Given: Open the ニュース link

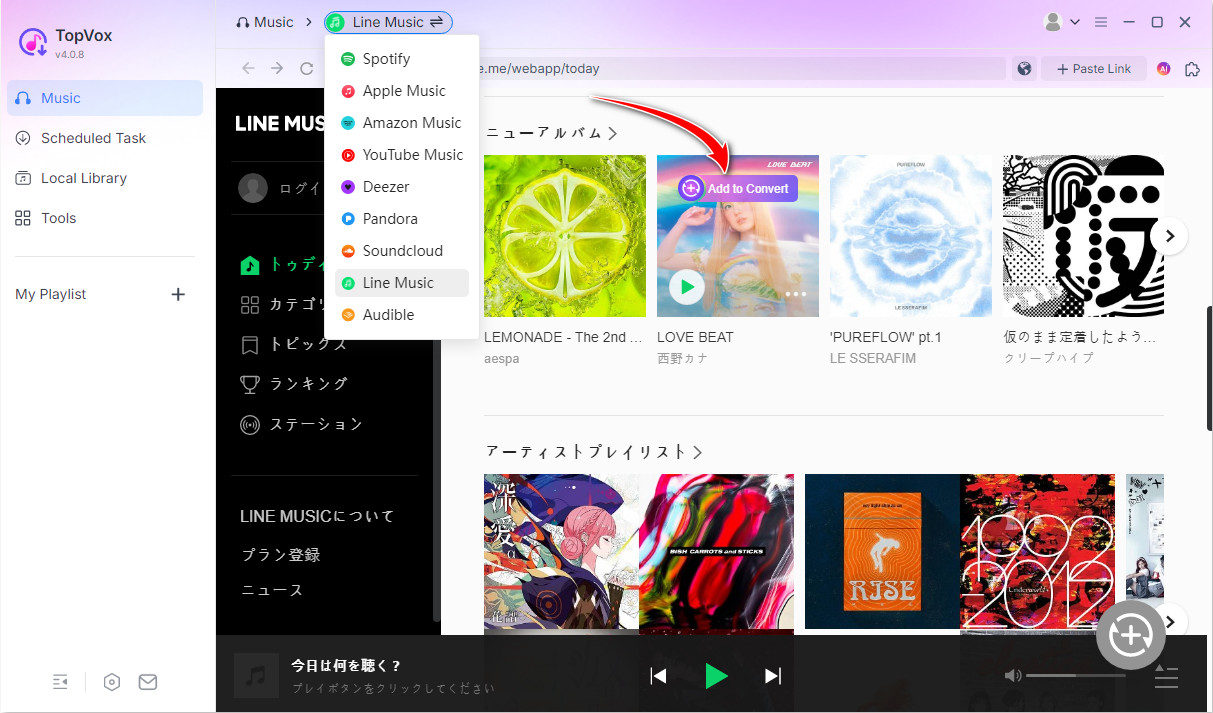Looking at the screenshot, I should tap(272, 590).
